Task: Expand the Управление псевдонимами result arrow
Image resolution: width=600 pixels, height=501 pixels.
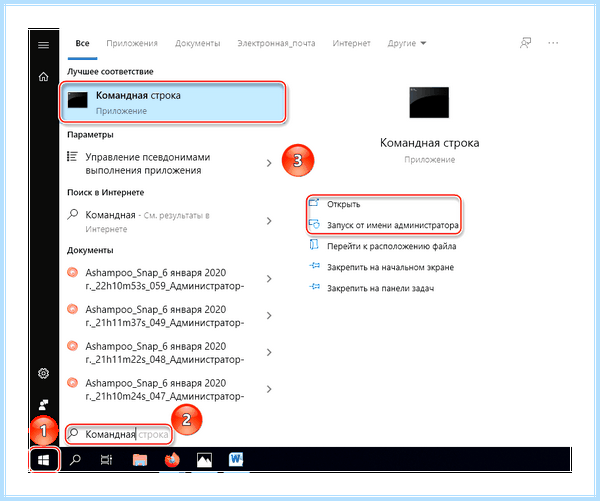Action: tap(269, 163)
